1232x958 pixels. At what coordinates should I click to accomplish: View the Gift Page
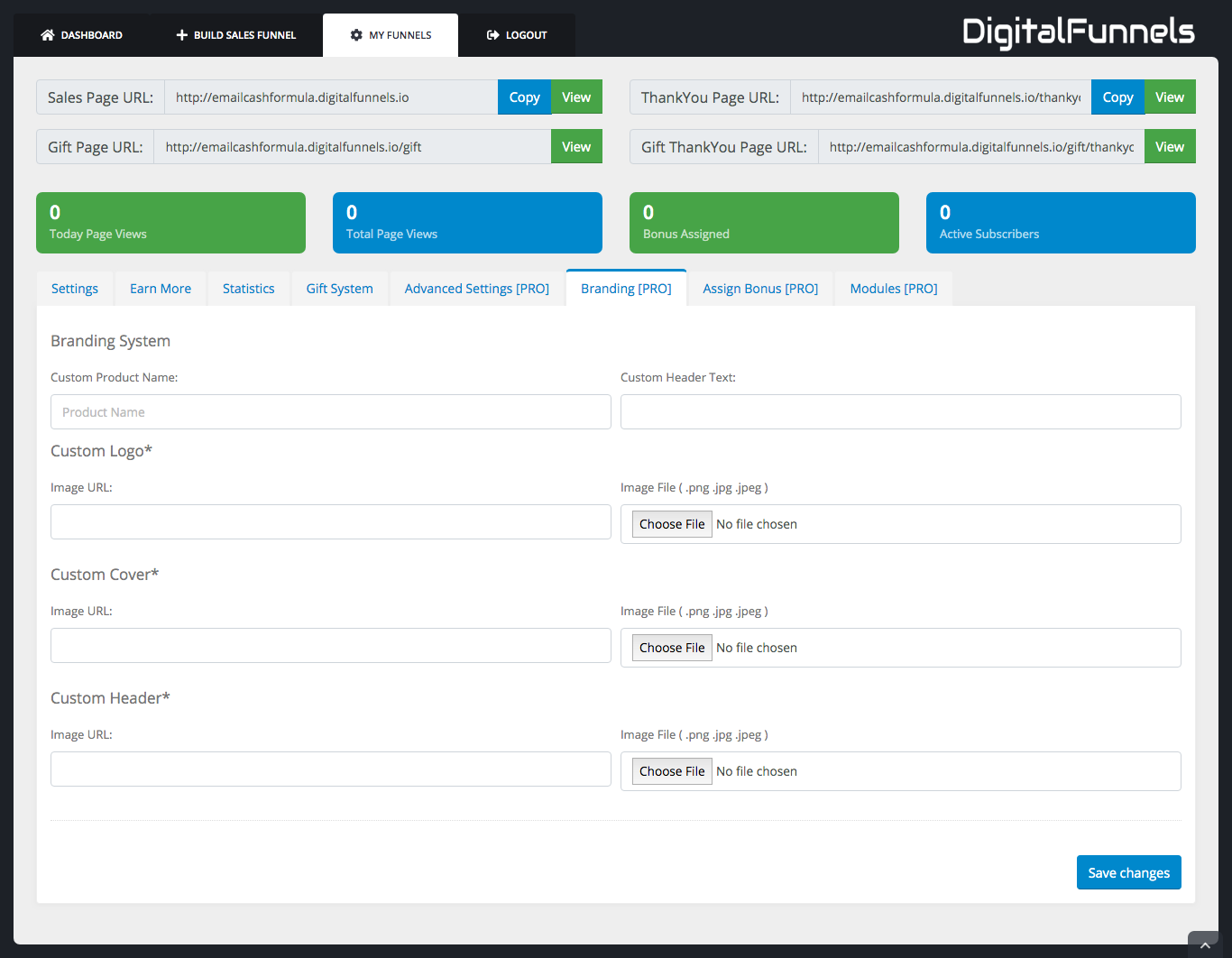[576, 147]
